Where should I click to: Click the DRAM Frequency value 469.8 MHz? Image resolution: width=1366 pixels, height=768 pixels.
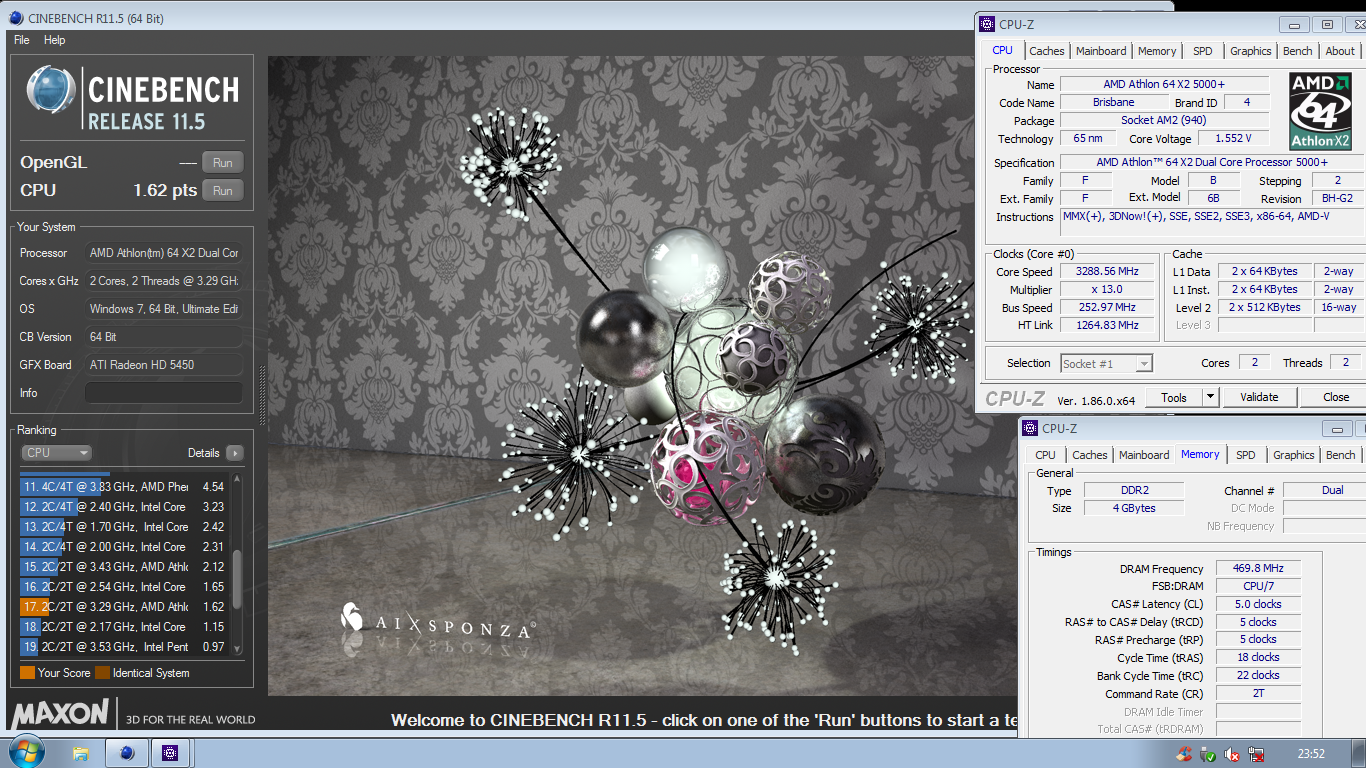pyautogui.click(x=1258, y=569)
